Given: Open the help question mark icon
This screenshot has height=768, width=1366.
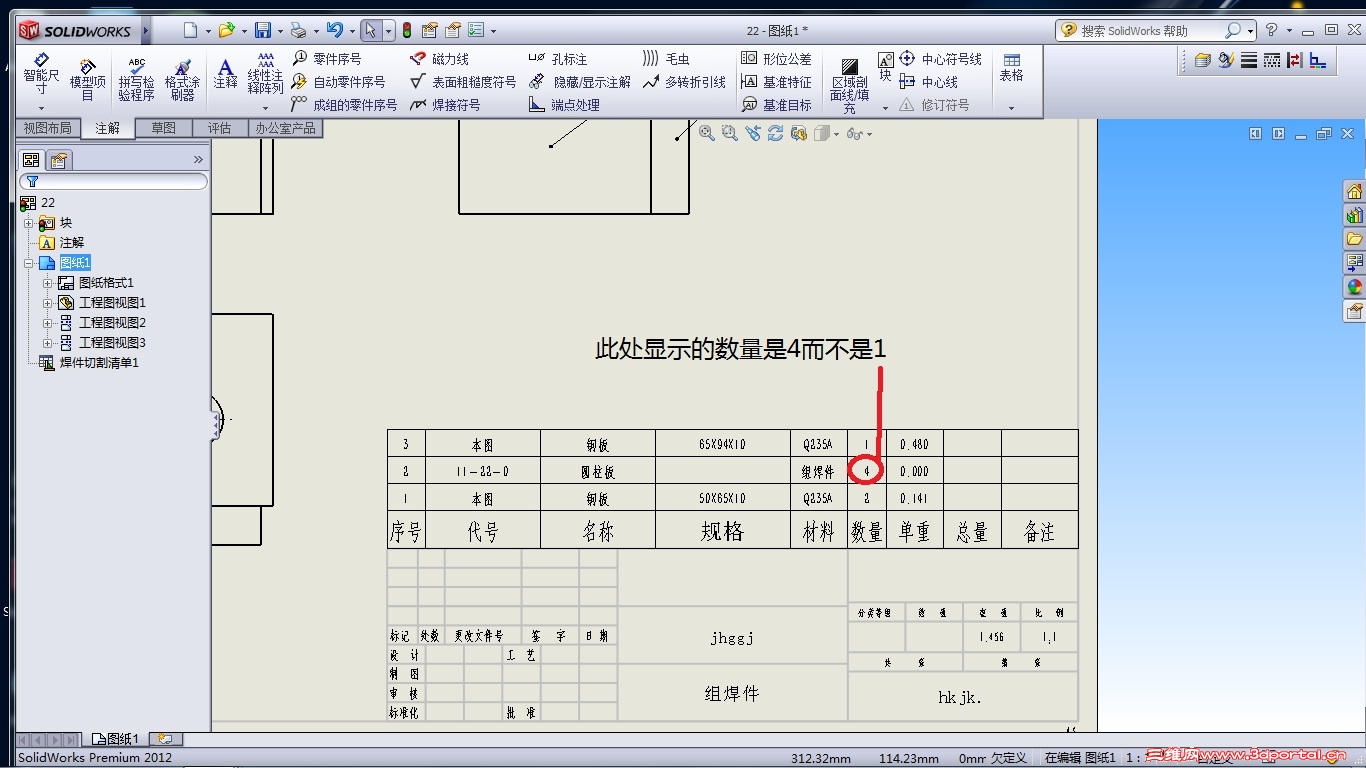Looking at the screenshot, I should 1271,30.
